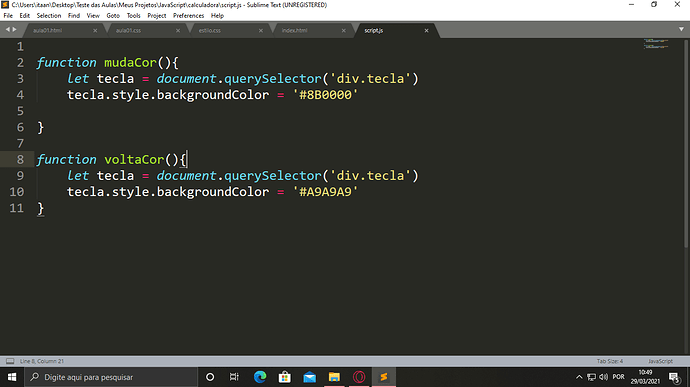Open the Goto menu

point(113,15)
